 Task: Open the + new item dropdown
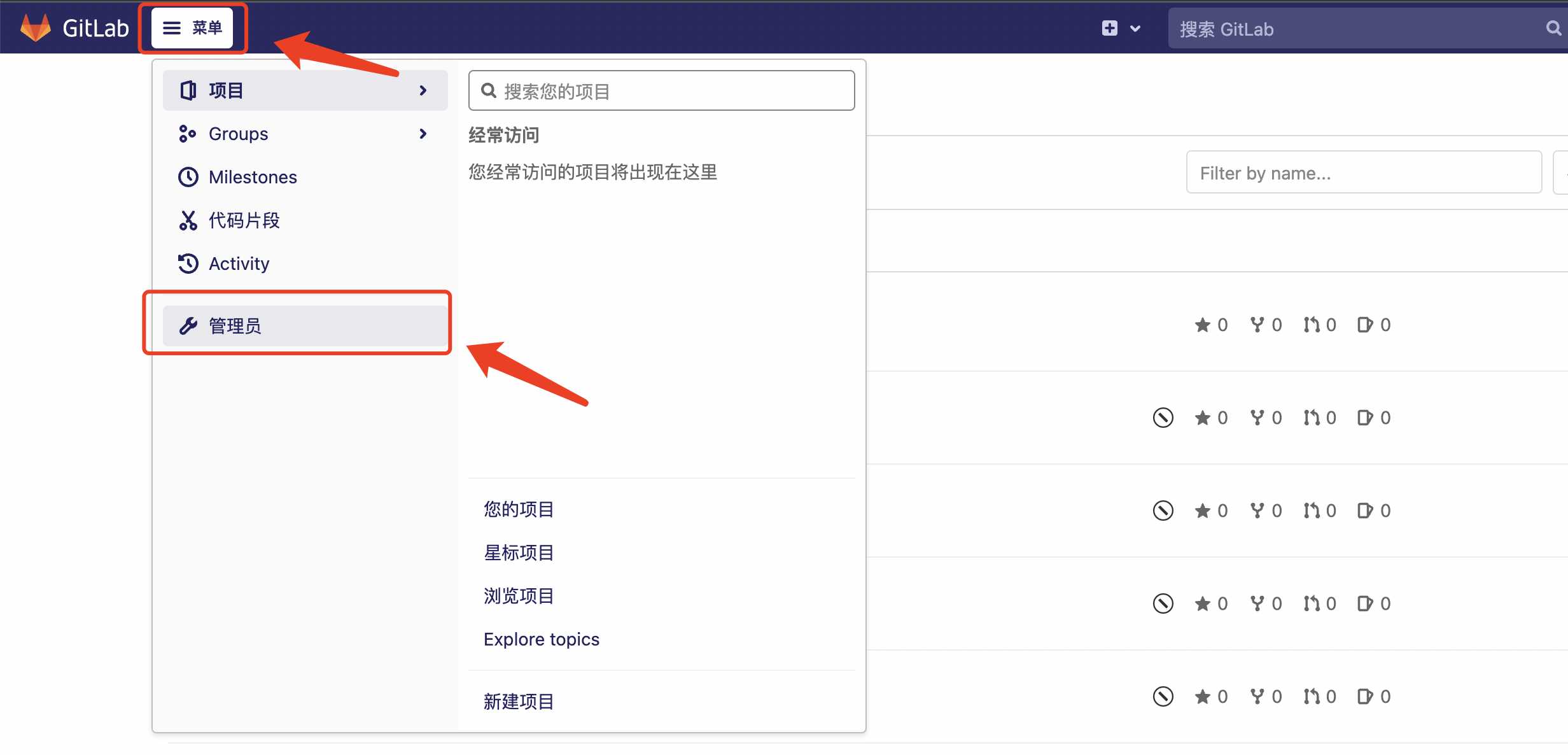coord(1120,28)
